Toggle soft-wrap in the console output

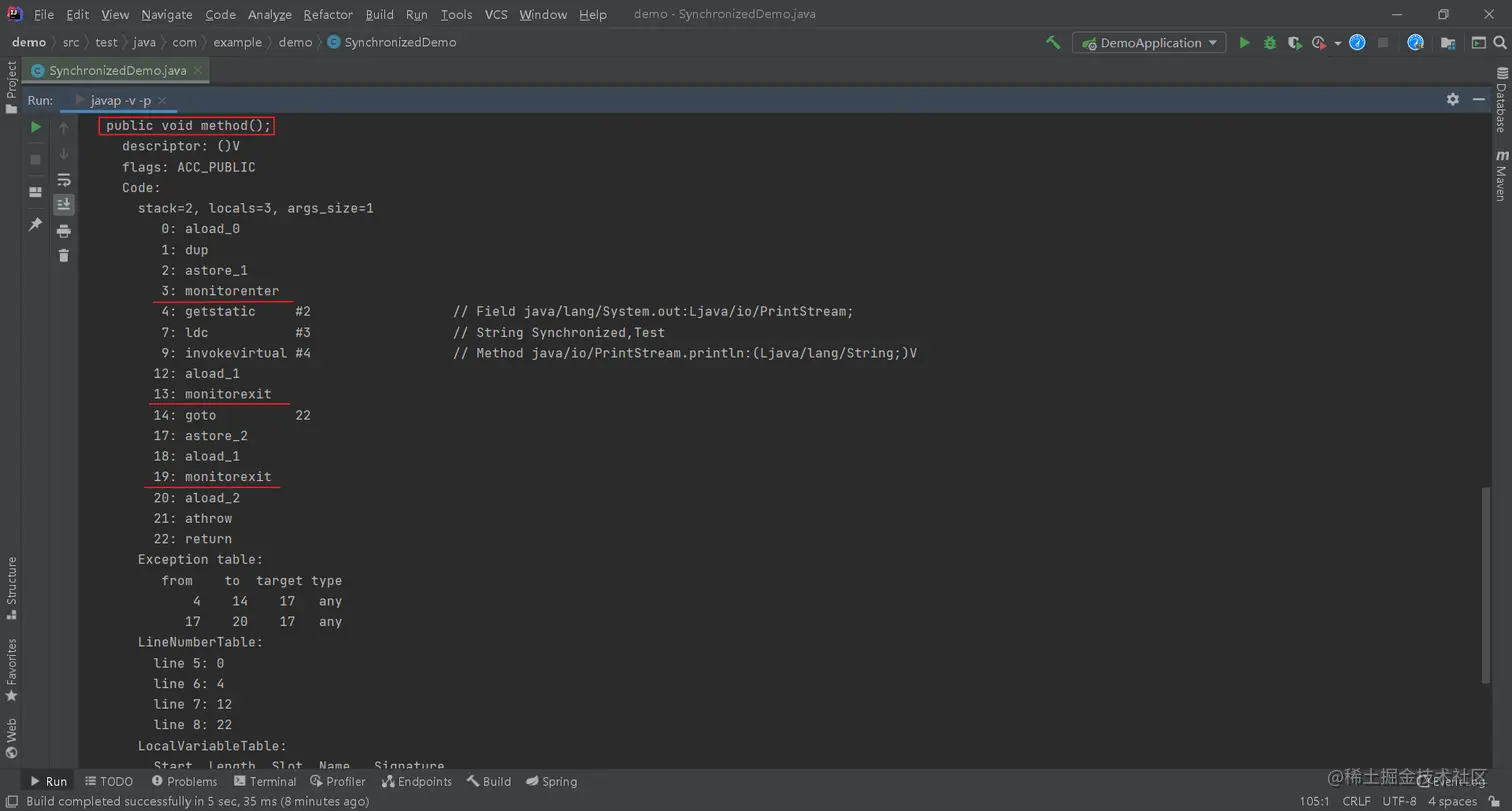(x=64, y=180)
